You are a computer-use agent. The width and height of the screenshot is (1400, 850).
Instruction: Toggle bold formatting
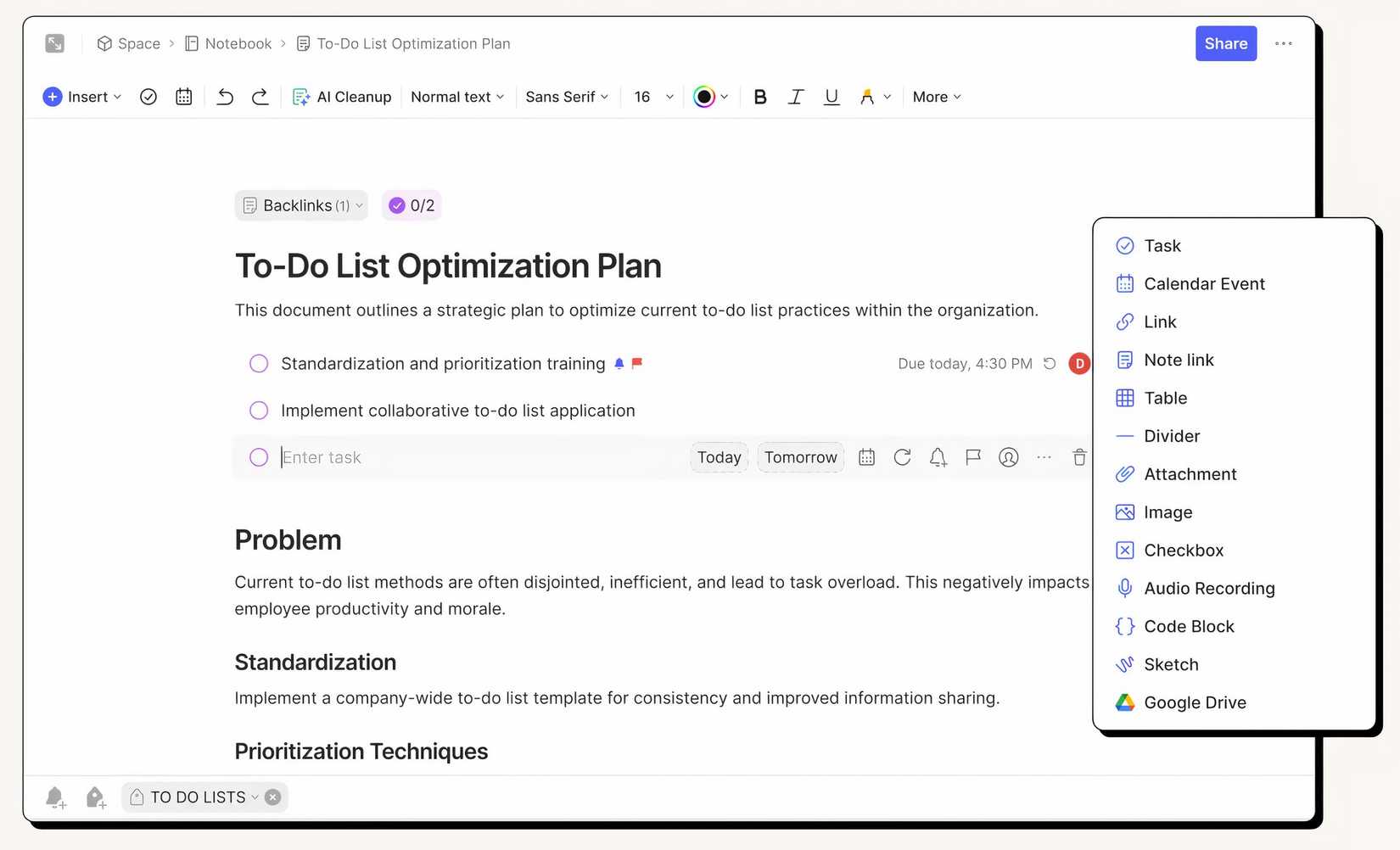tap(759, 96)
